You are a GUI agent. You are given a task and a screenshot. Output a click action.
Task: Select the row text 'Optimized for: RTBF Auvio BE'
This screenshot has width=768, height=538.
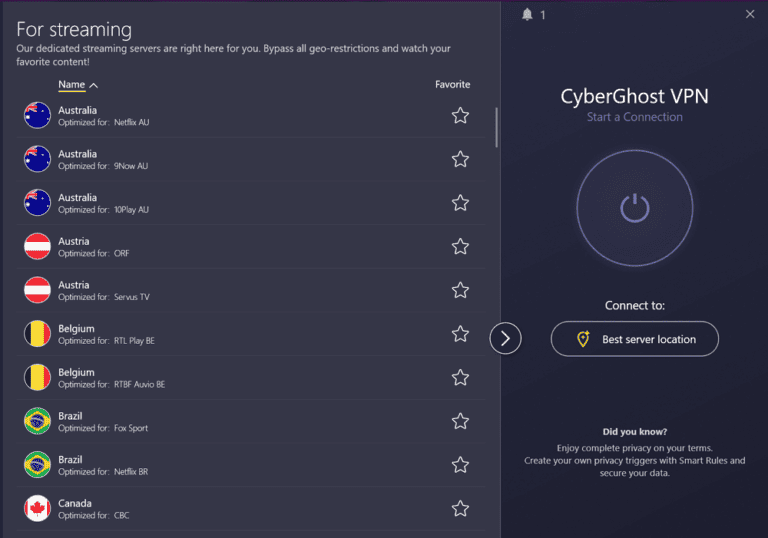click(x=112, y=384)
